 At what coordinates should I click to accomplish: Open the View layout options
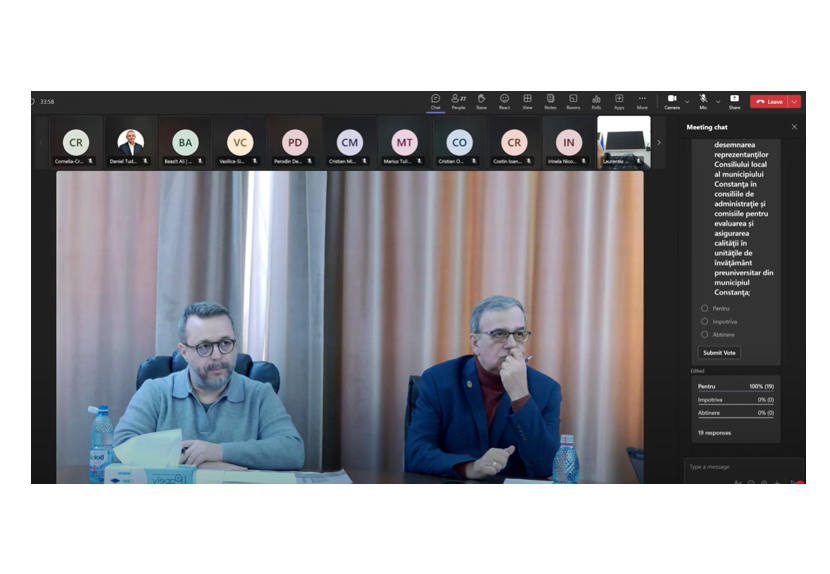(527, 102)
